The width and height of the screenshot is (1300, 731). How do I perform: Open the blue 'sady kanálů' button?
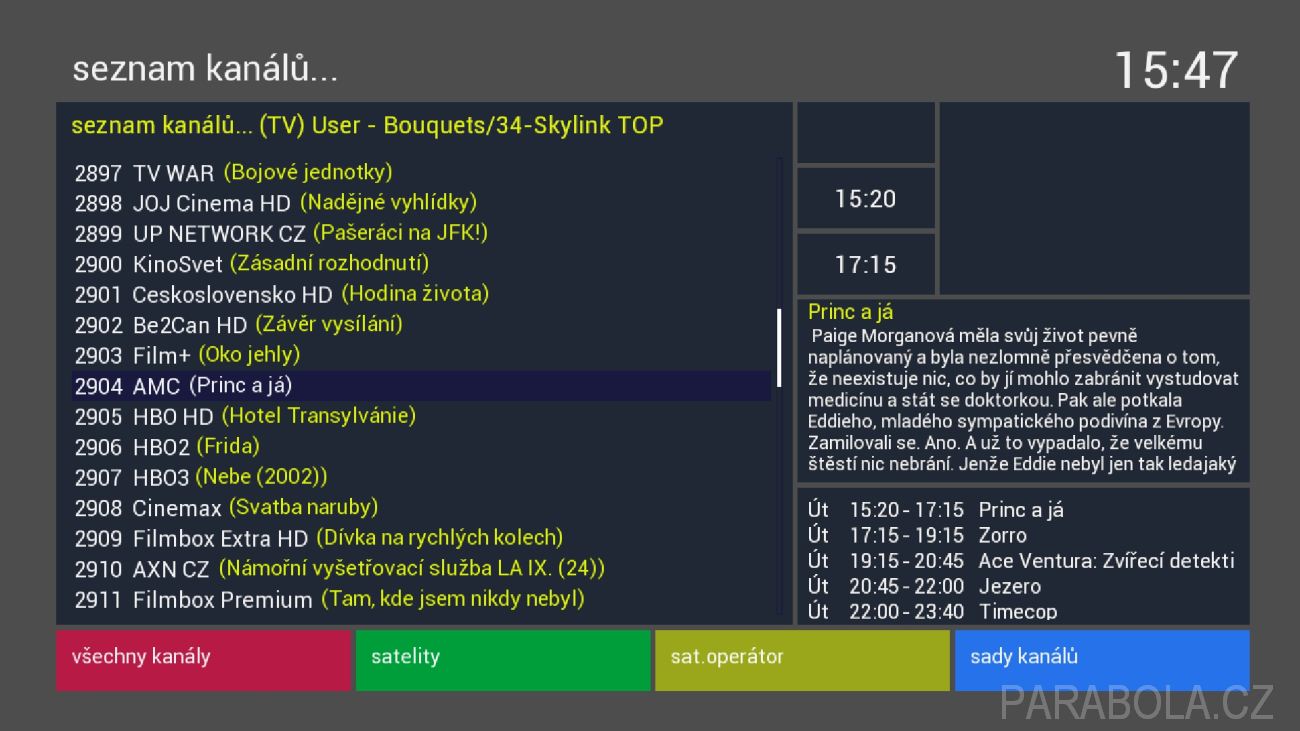[1102, 660]
